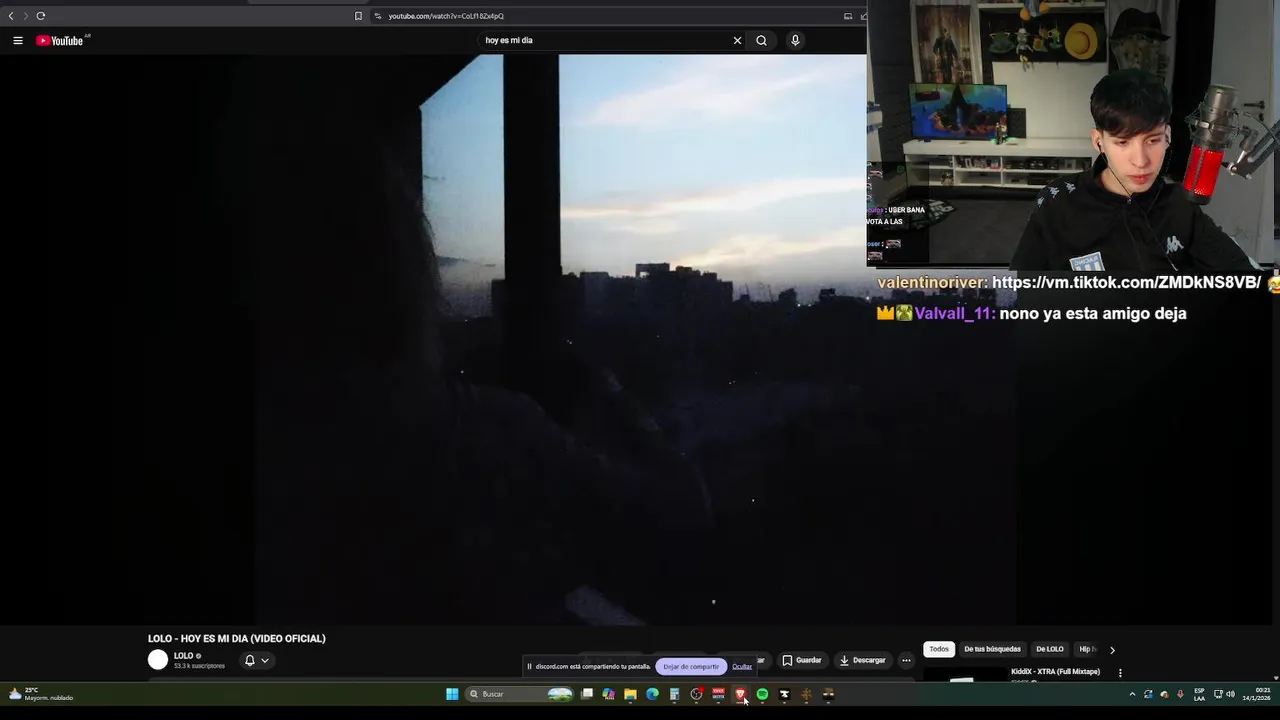Open site settings icon in address bar
The height and width of the screenshot is (720, 1280).
click(378, 16)
